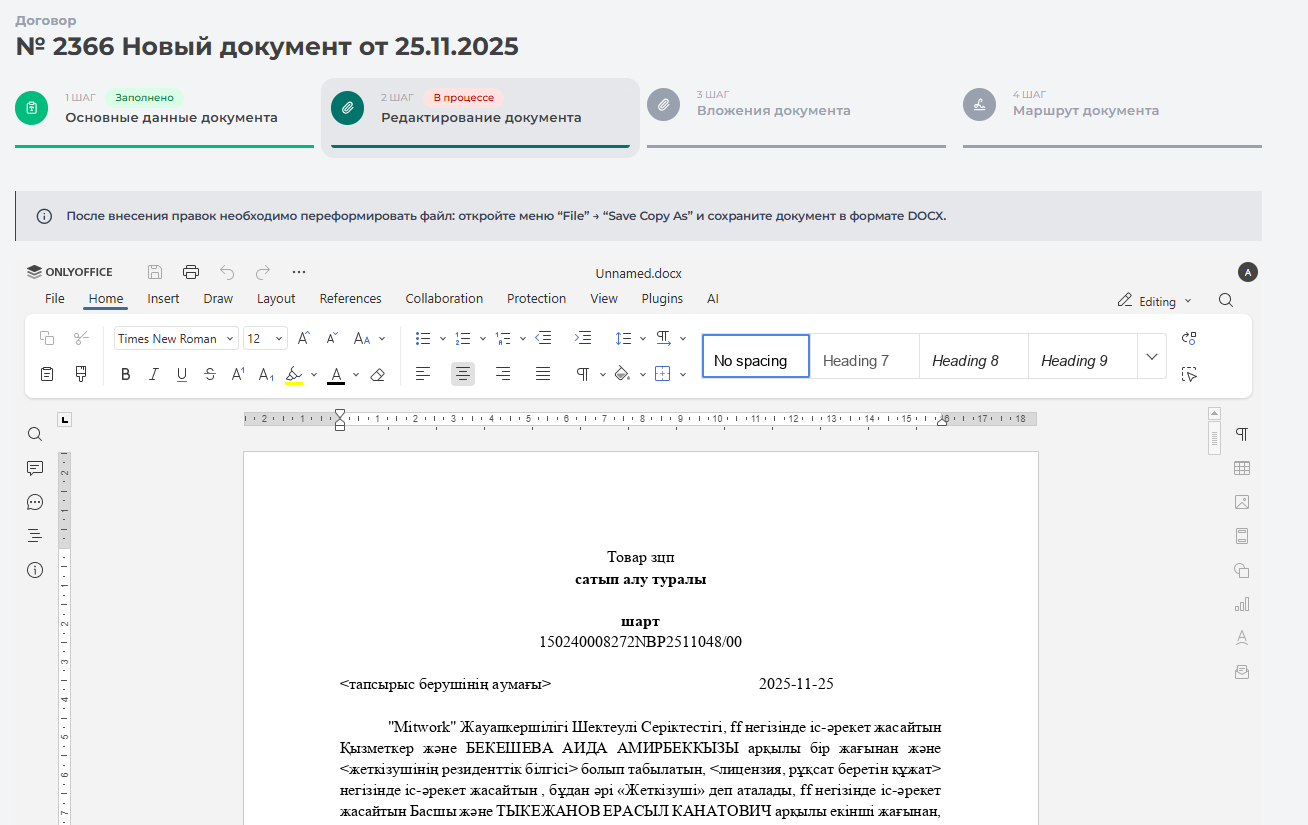Viewport: 1308px width, 825px height.
Task: Open the font size 12 dropdown
Action: pyautogui.click(x=265, y=339)
